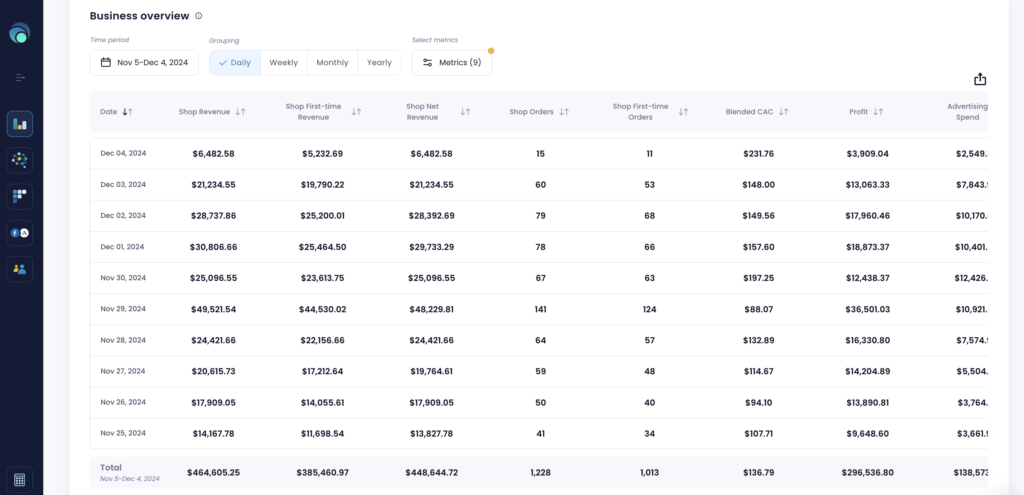1024x495 pixels.
Task: Click the 1,228 total orders value
Action: click(x=540, y=472)
